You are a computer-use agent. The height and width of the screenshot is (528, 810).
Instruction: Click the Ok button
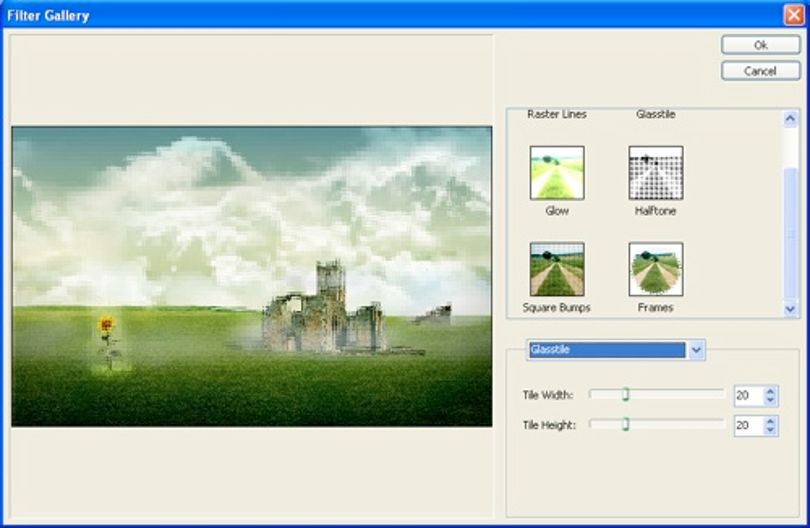(x=760, y=45)
